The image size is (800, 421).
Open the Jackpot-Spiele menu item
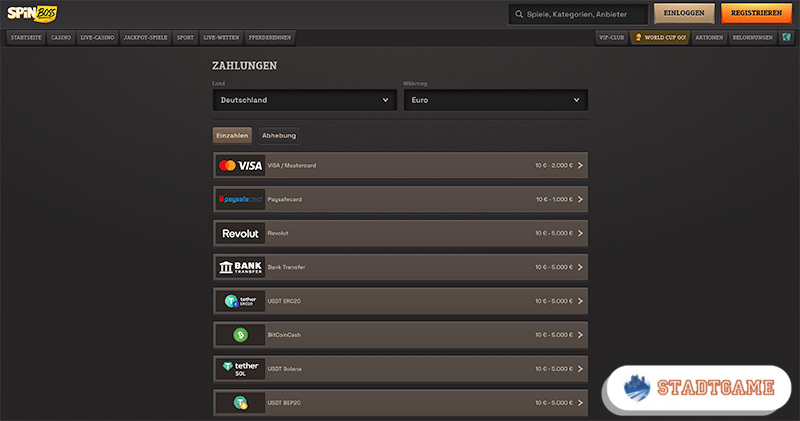click(x=145, y=37)
